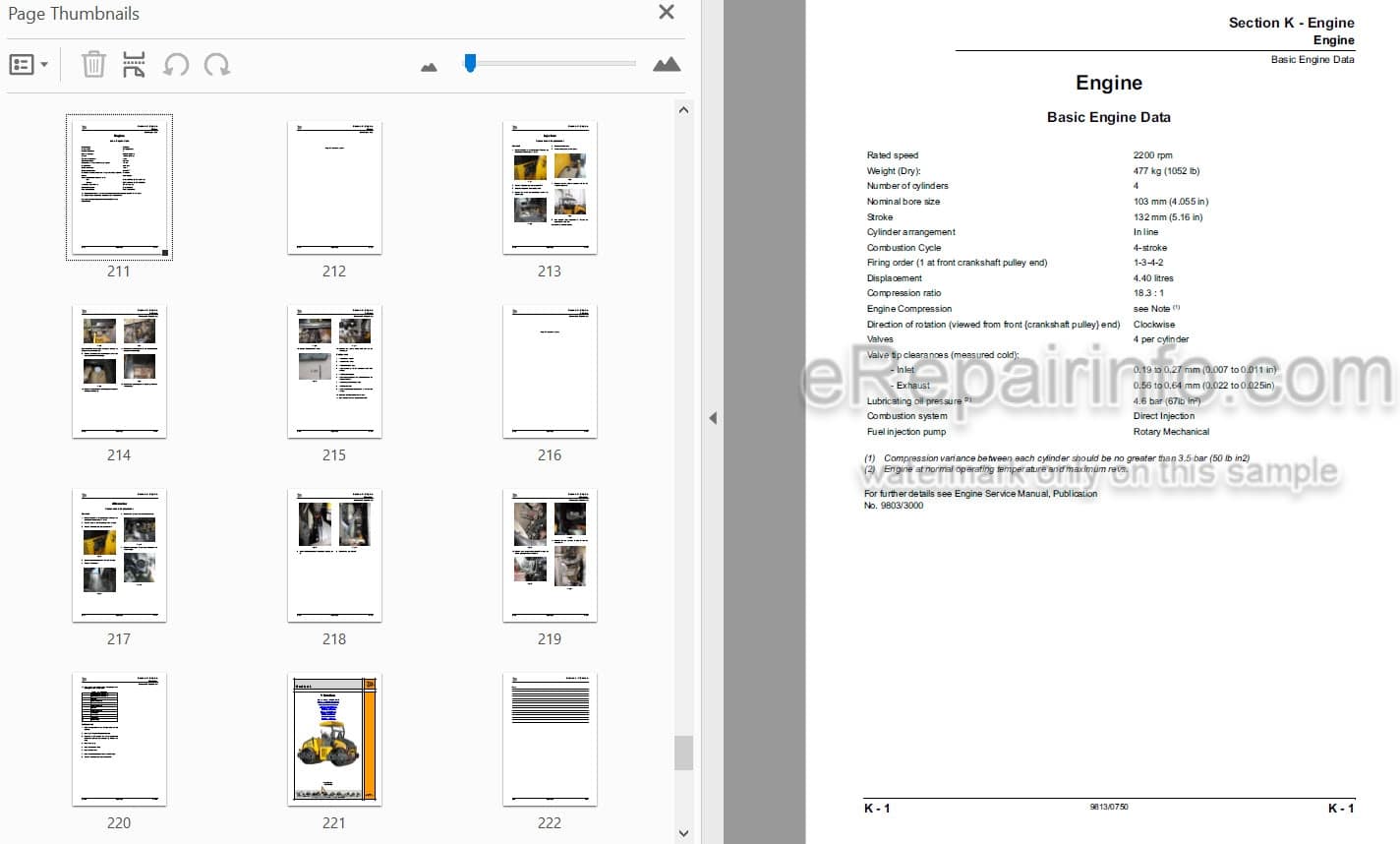The height and width of the screenshot is (844, 1400).
Task: Select page 222 thumbnail
Action: 550,739
